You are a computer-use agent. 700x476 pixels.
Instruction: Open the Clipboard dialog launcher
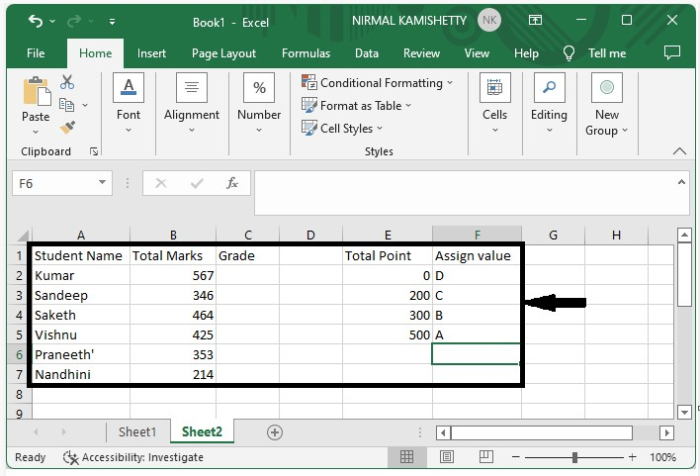point(94,152)
